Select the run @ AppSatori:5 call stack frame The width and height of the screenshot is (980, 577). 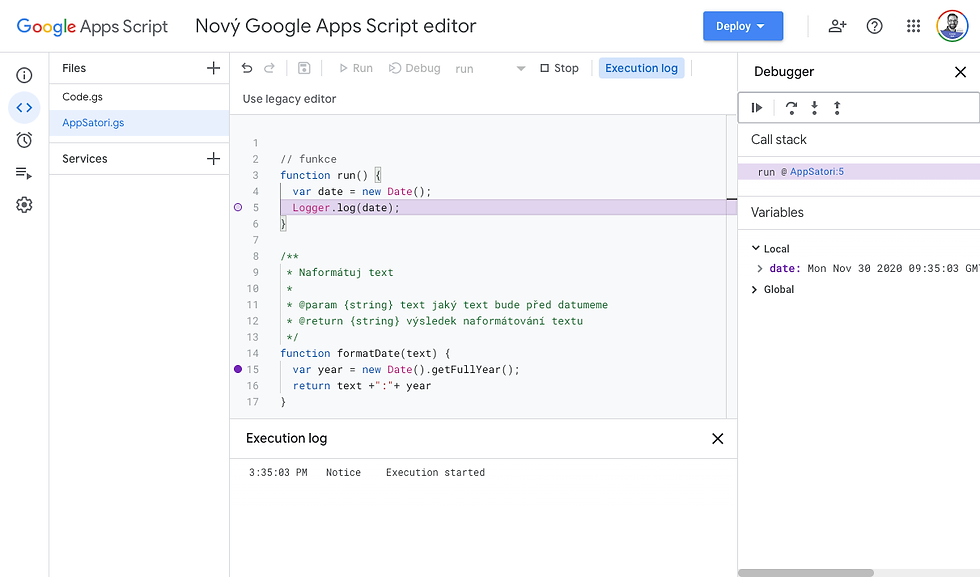tap(858, 172)
